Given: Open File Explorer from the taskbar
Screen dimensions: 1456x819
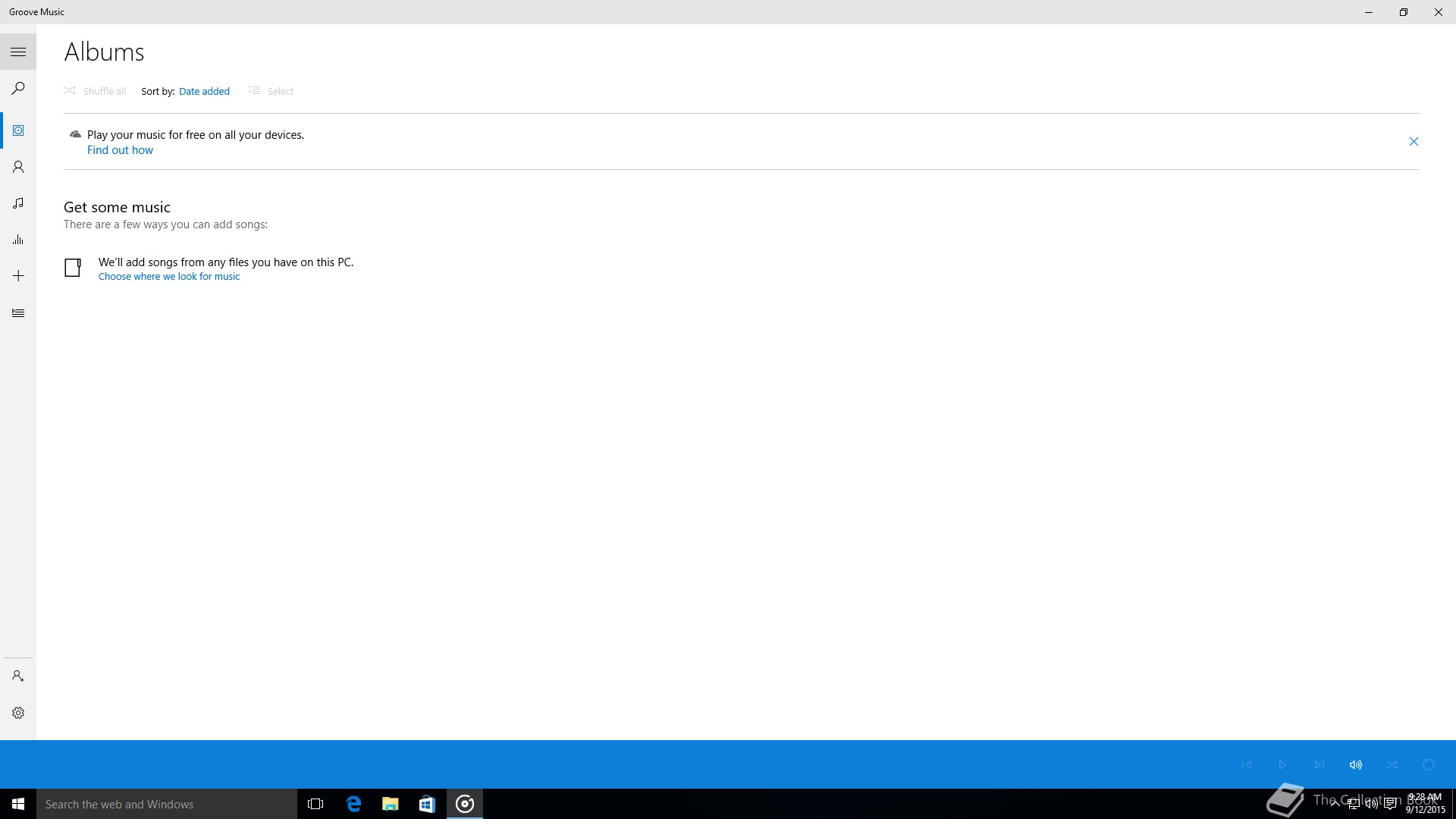Looking at the screenshot, I should pyautogui.click(x=390, y=804).
